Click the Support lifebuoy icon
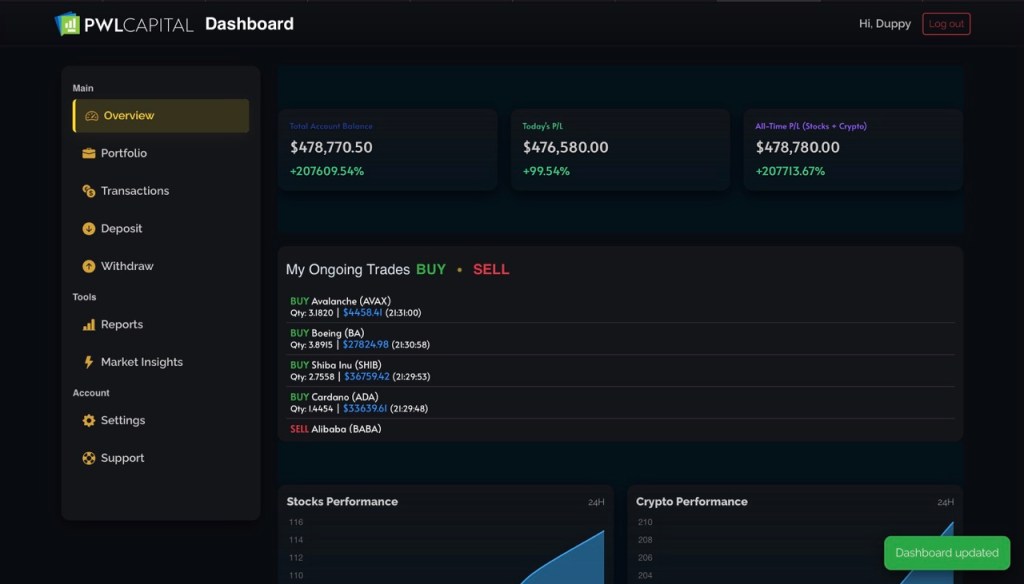The height and width of the screenshot is (584, 1024). point(89,458)
